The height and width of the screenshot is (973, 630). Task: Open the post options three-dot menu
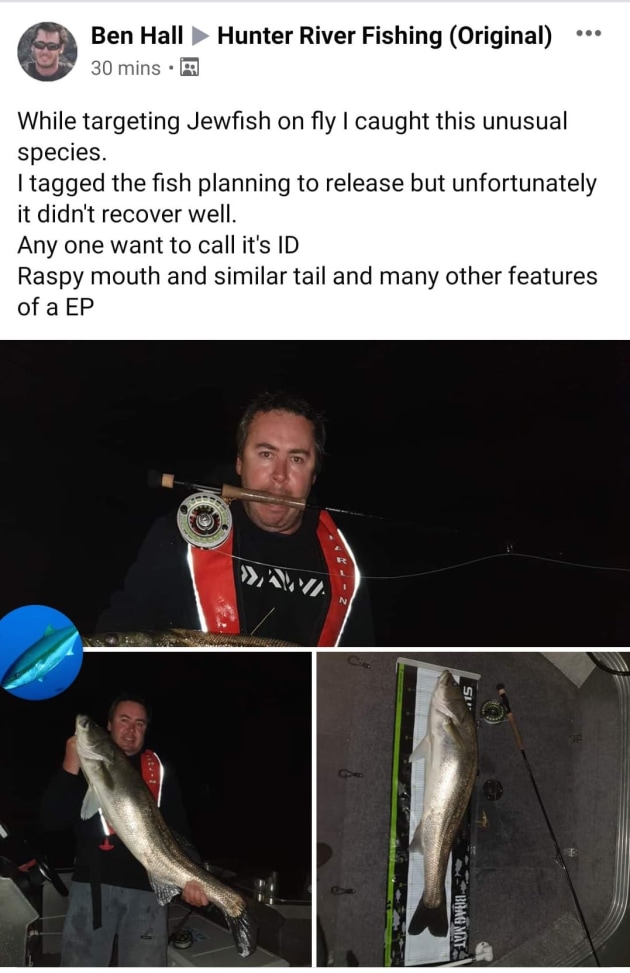(x=588, y=34)
